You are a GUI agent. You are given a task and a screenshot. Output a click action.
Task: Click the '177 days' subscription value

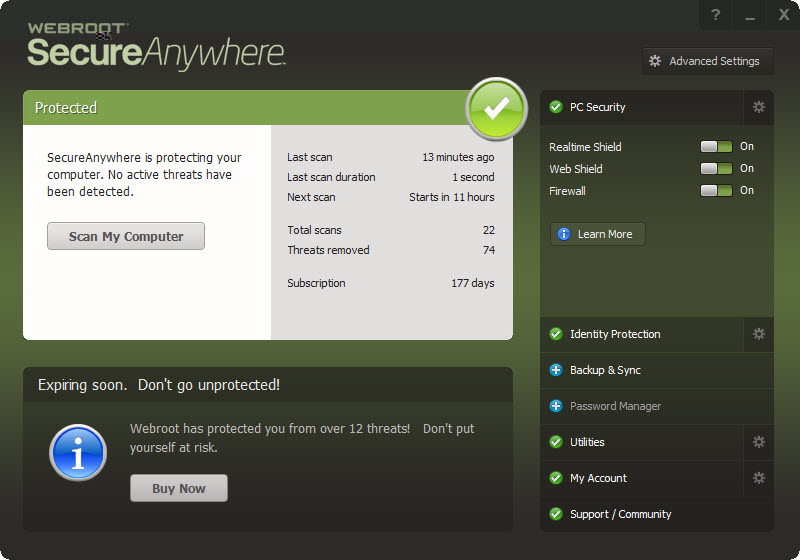point(472,283)
